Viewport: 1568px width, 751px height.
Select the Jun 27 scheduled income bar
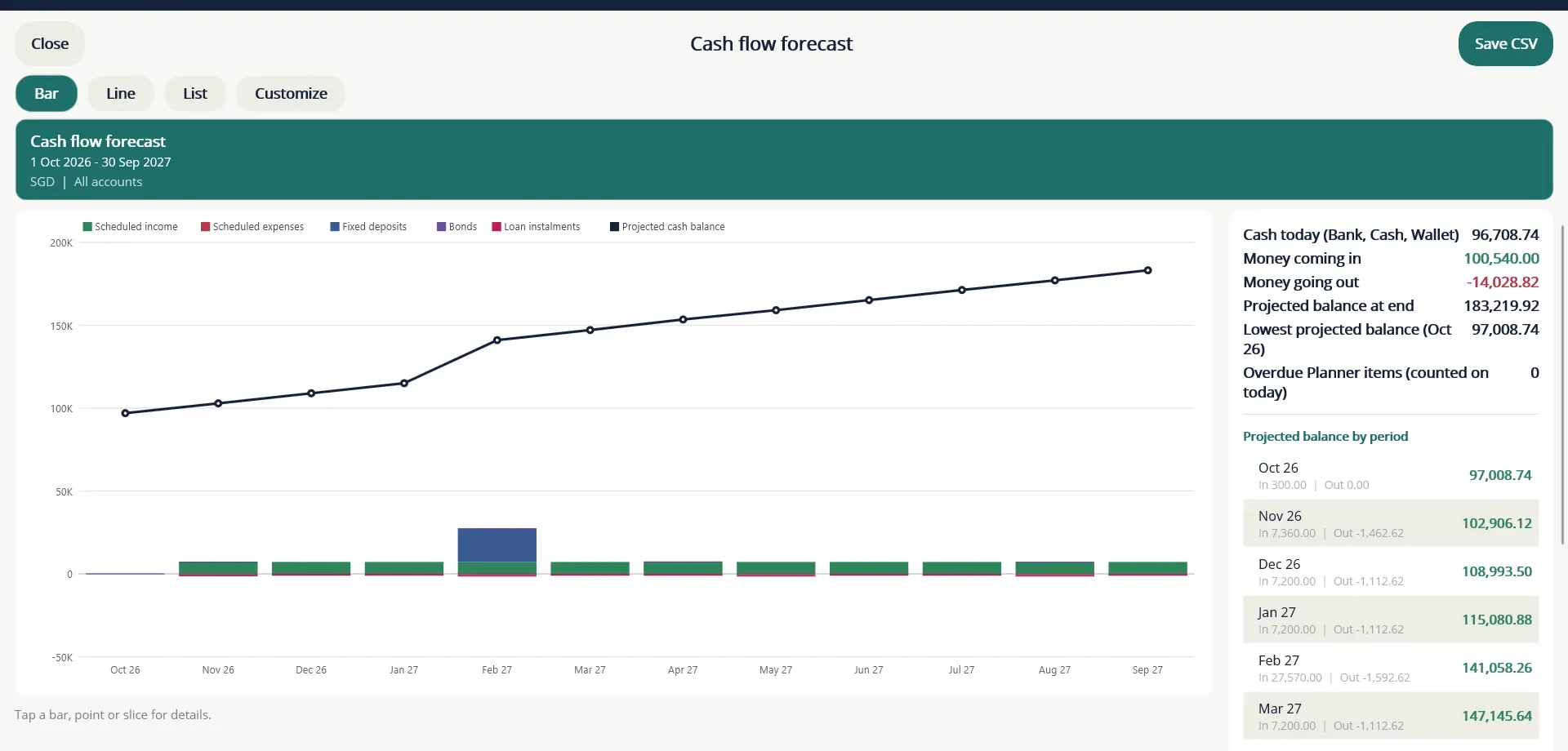tap(869, 567)
